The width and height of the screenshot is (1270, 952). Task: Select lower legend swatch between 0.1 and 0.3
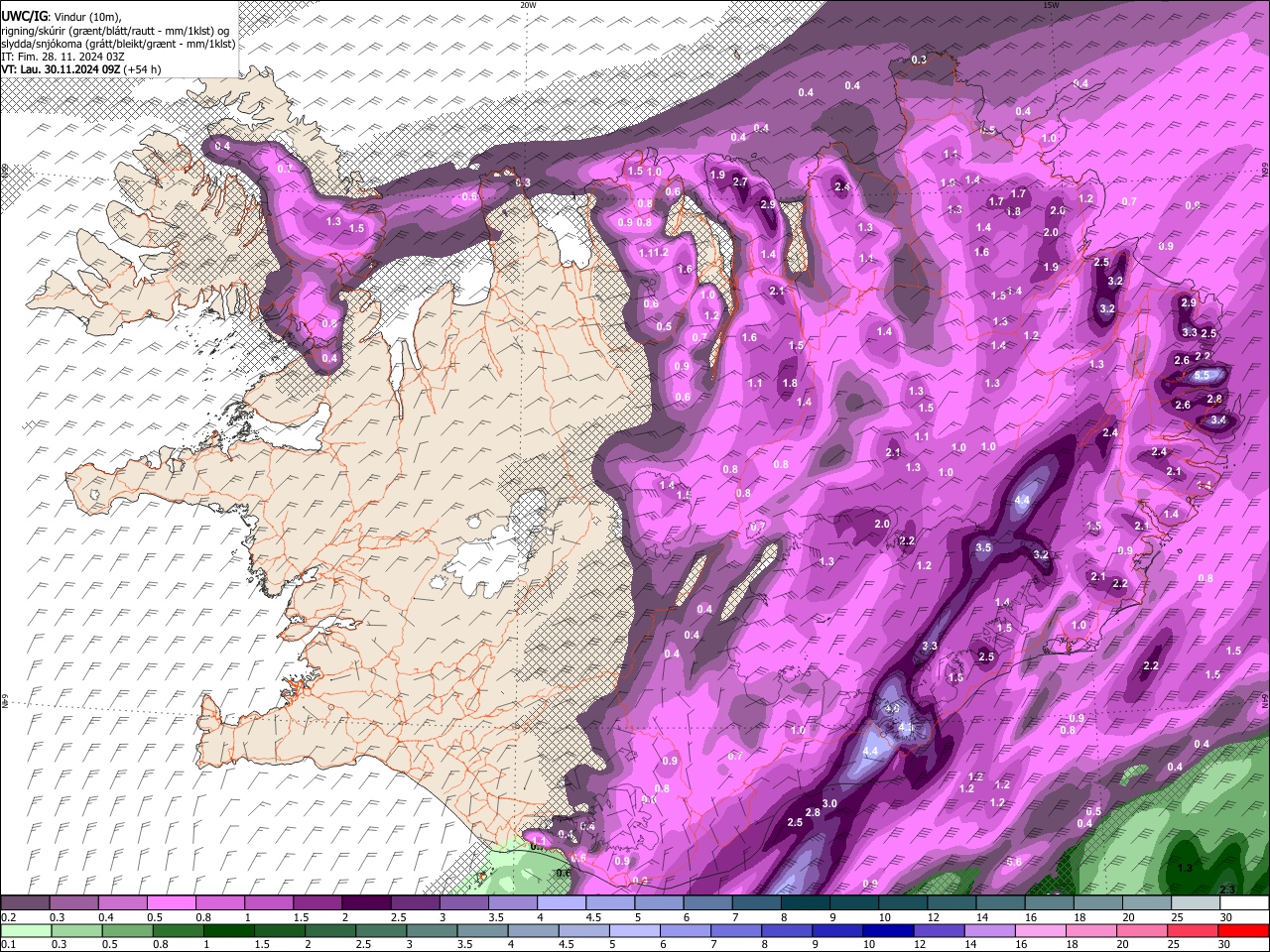(x=25, y=930)
